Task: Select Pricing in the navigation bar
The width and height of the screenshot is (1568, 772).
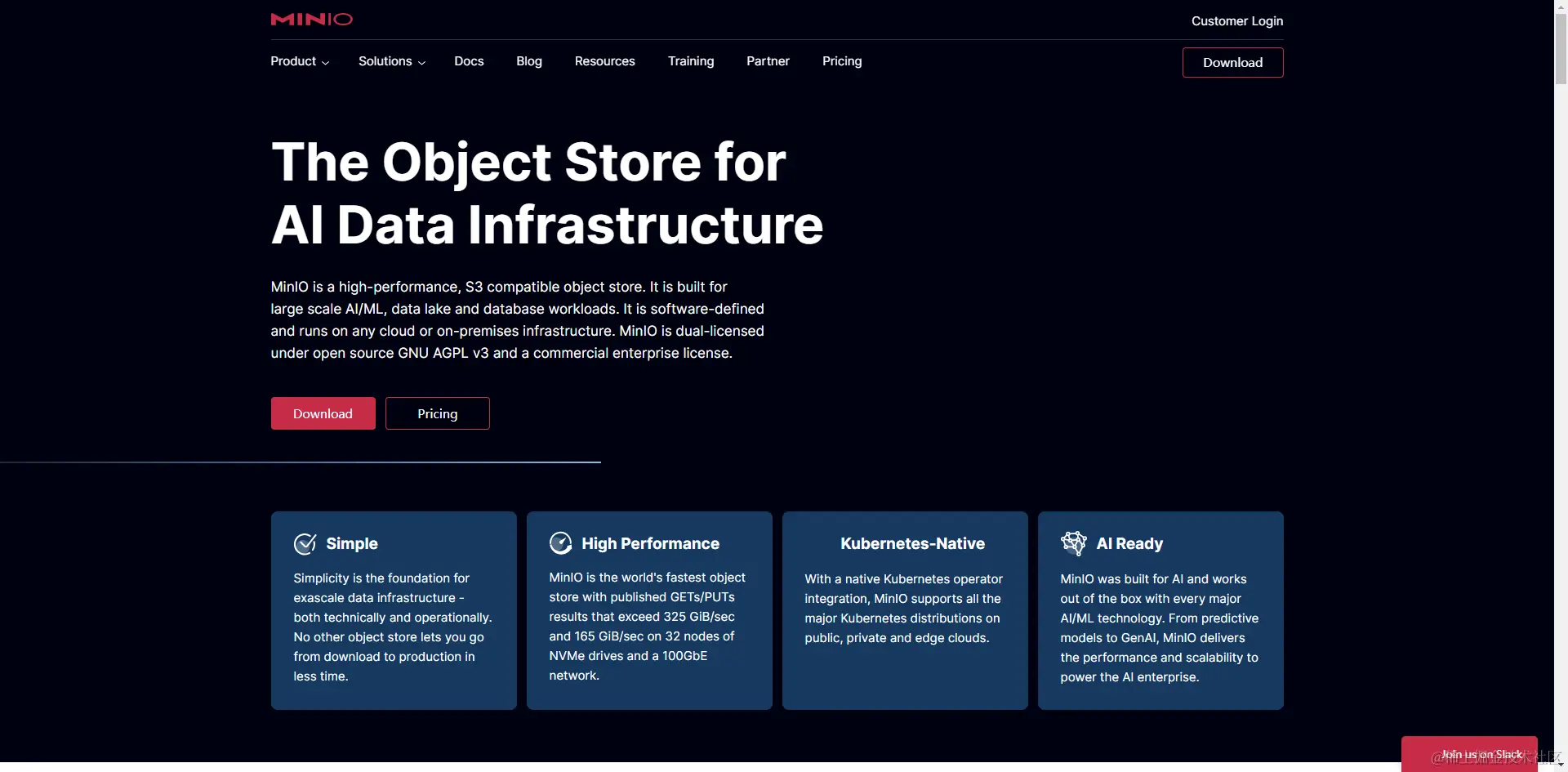Action: tap(842, 61)
